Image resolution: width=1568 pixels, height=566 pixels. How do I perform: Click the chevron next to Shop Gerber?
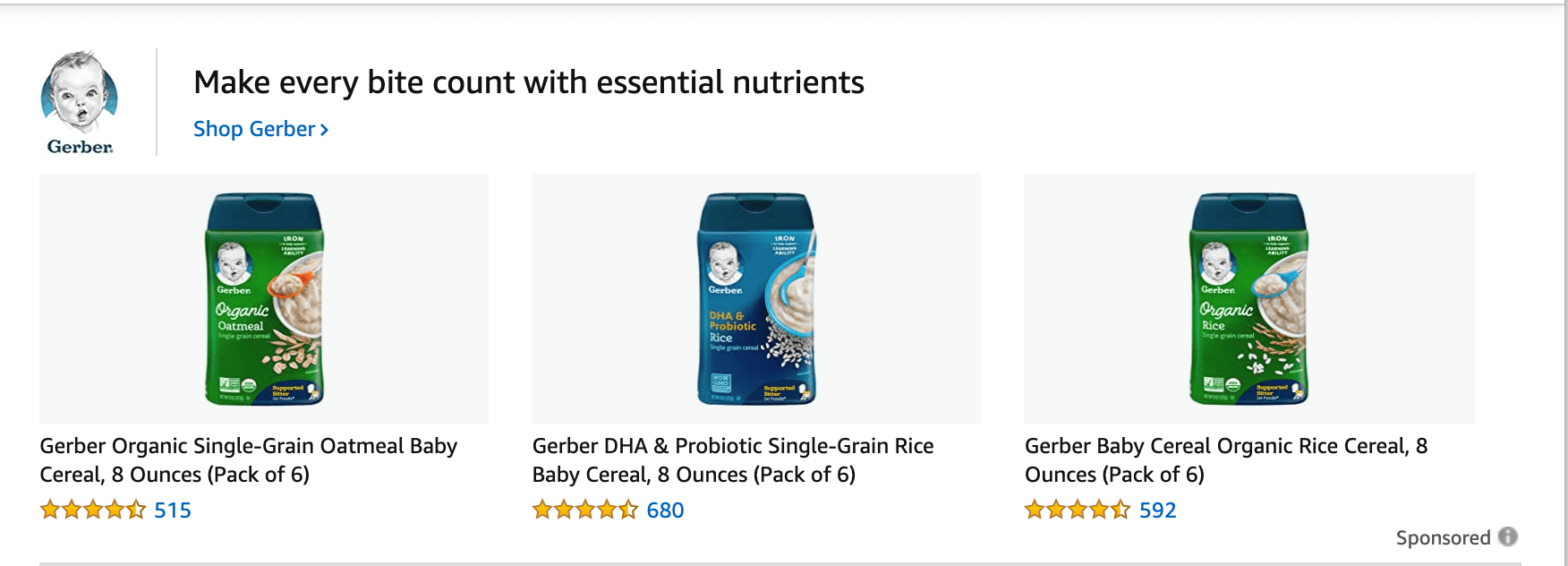(325, 130)
